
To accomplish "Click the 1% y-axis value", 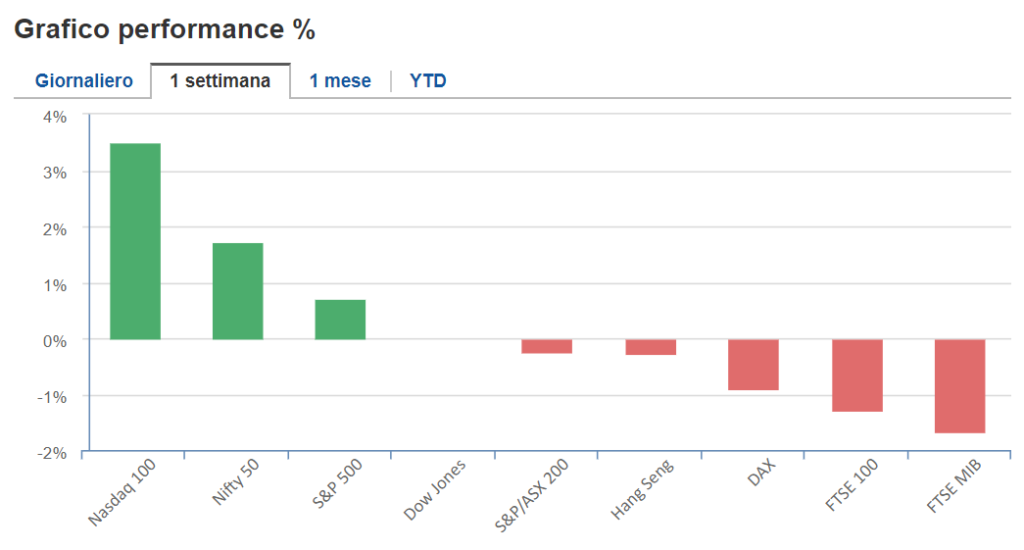I will click(x=55, y=285).
